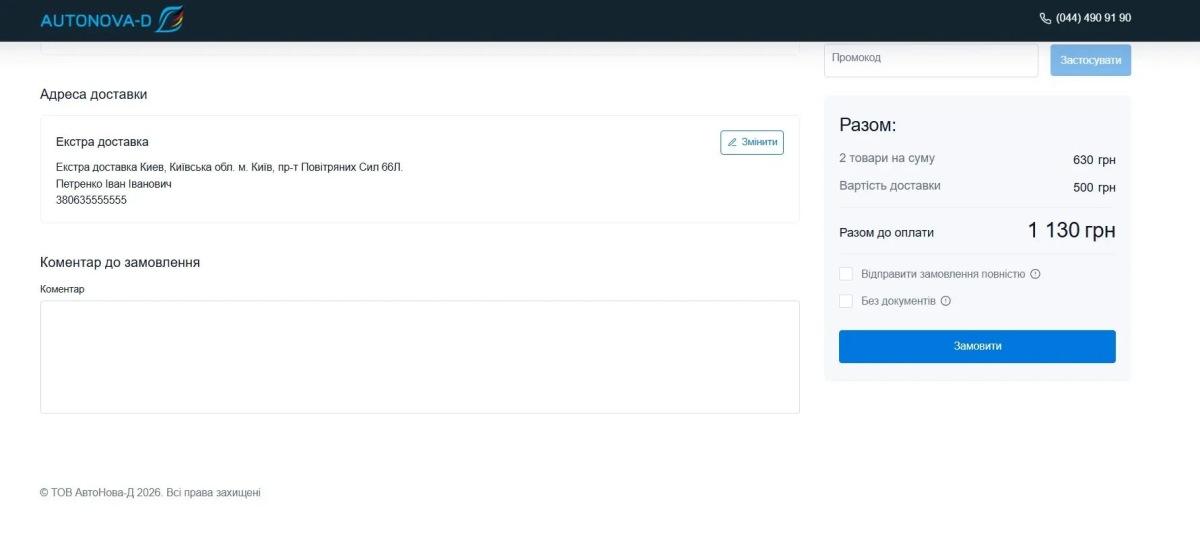
Task: Click the recipient phone number 380635555555
Action: (91, 200)
